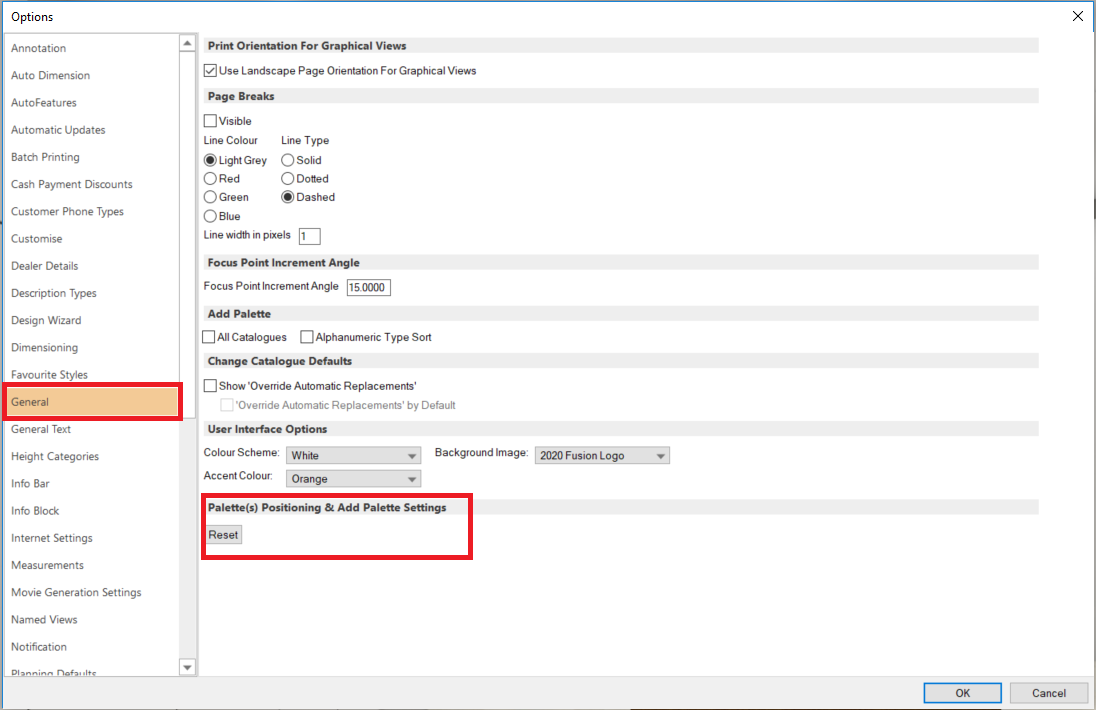
Task: Select Blue as page break colour
Action: tap(211, 216)
